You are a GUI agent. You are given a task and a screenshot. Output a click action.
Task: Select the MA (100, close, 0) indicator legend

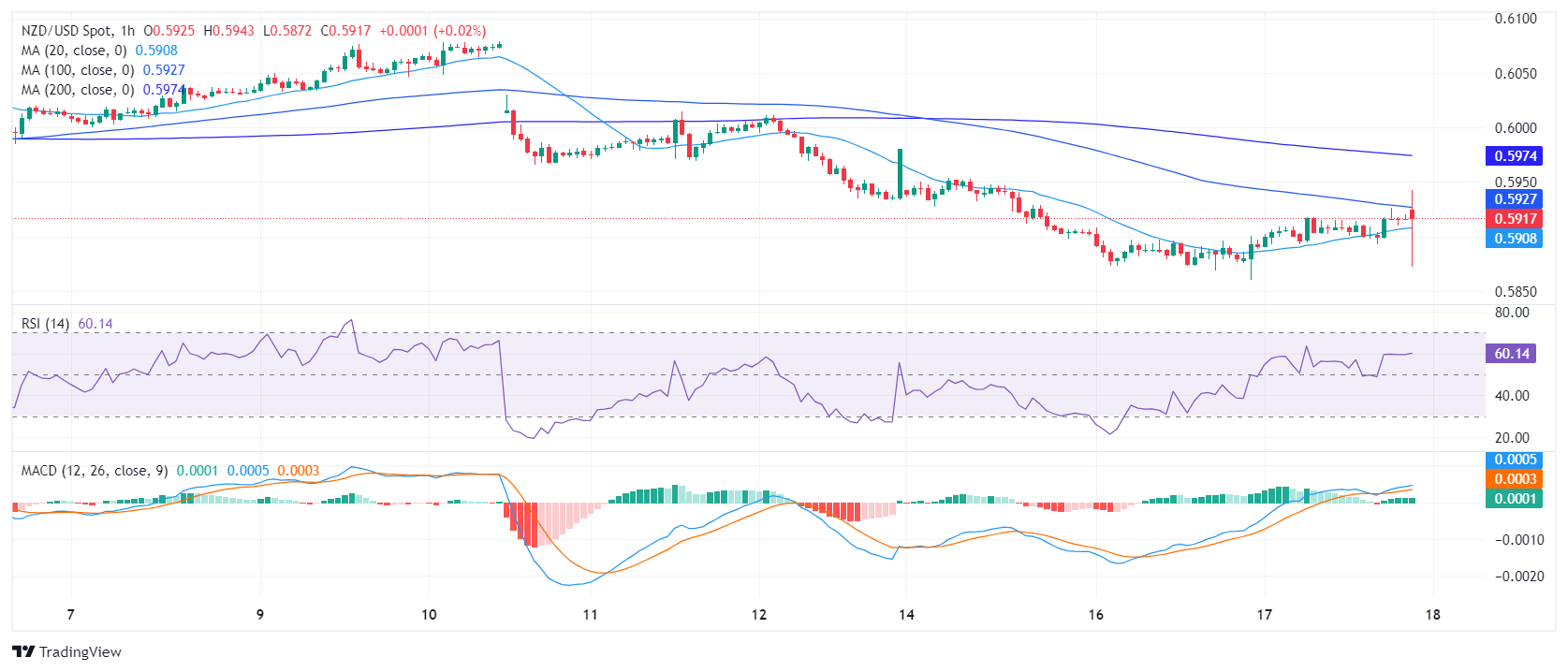click(78, 70)
